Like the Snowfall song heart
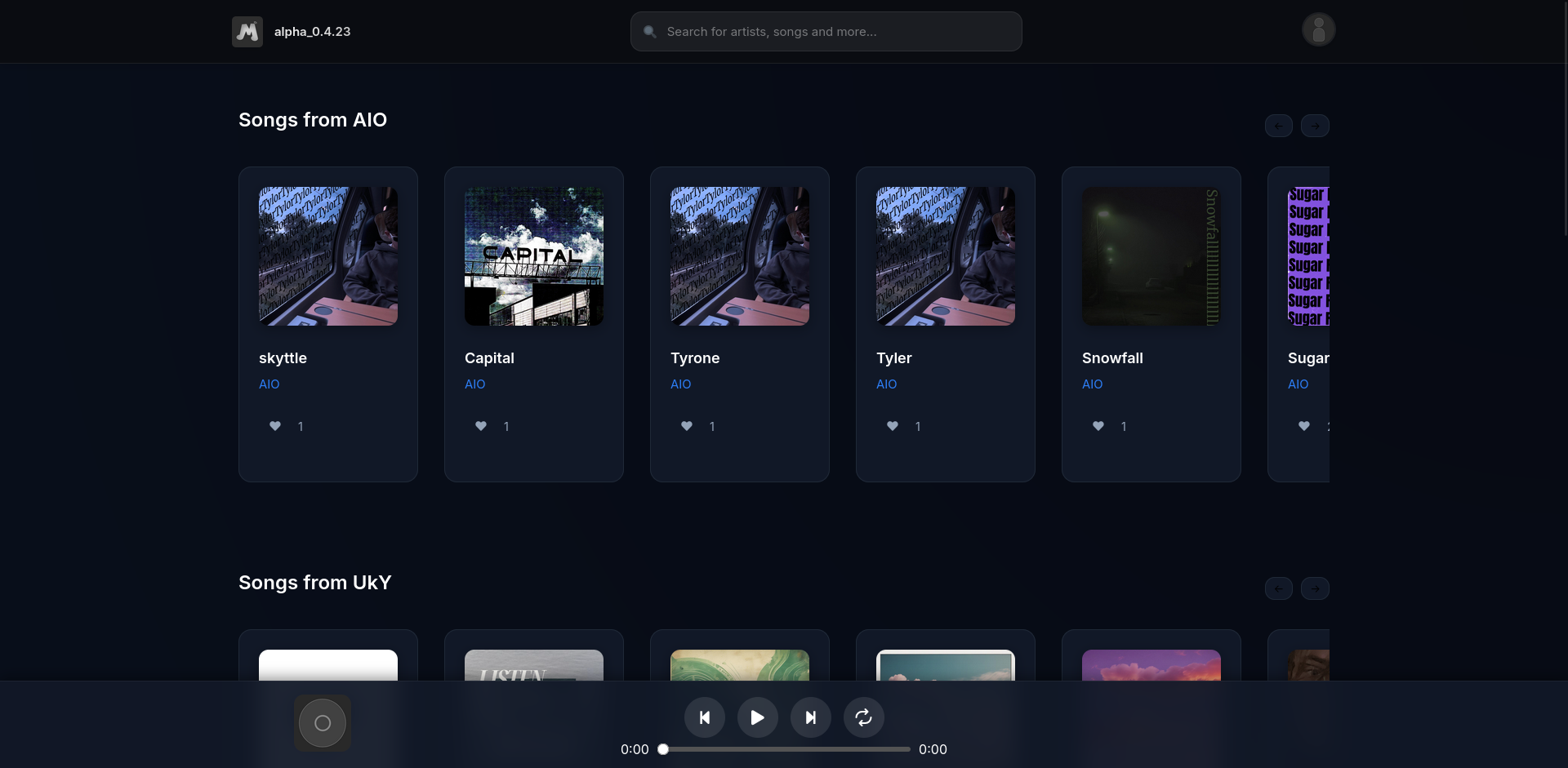Viewport: 1568px width, 768px height. click(1098, 426)
